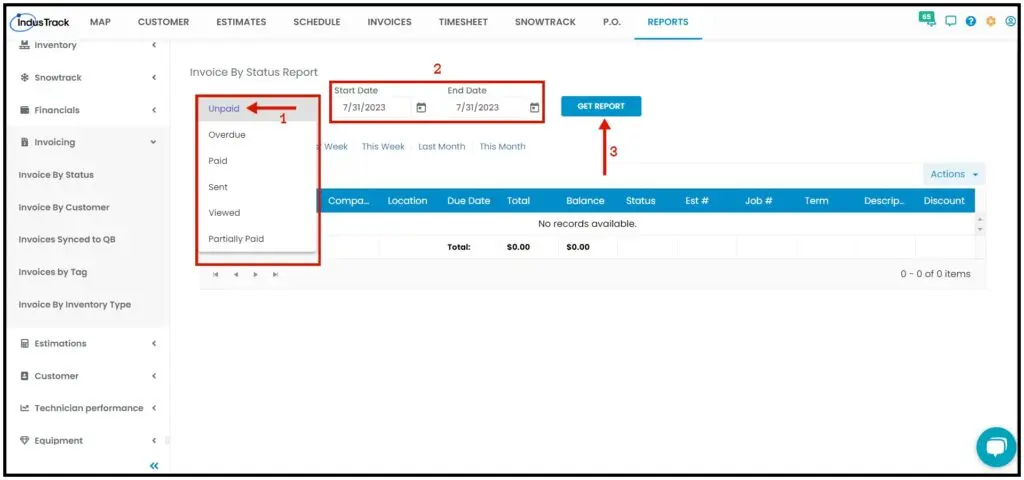
Task: Select Viewed status option
Action: [258, 213]
